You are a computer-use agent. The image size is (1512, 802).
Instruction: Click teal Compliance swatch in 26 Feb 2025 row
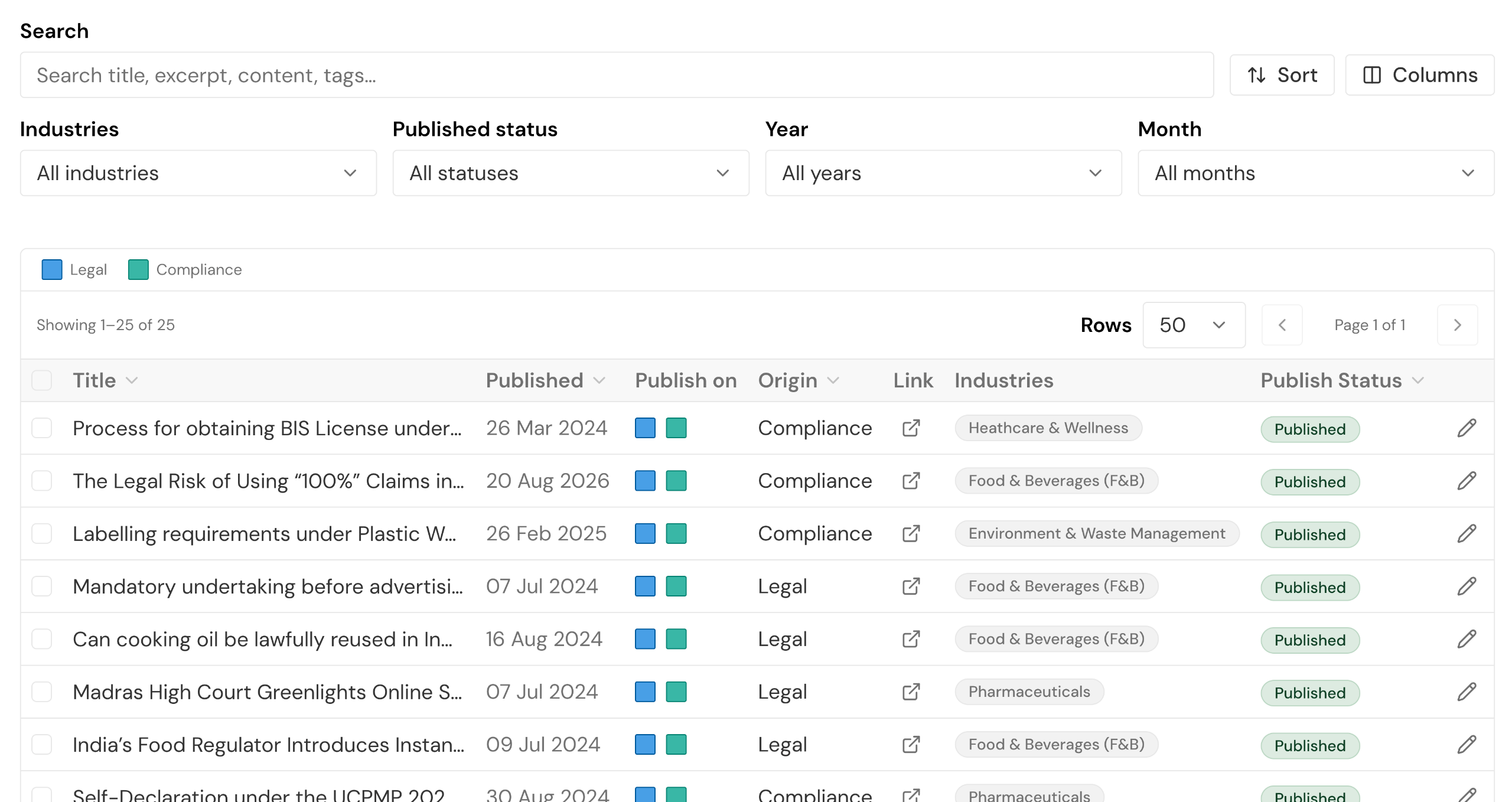click(x=676, y=533)
